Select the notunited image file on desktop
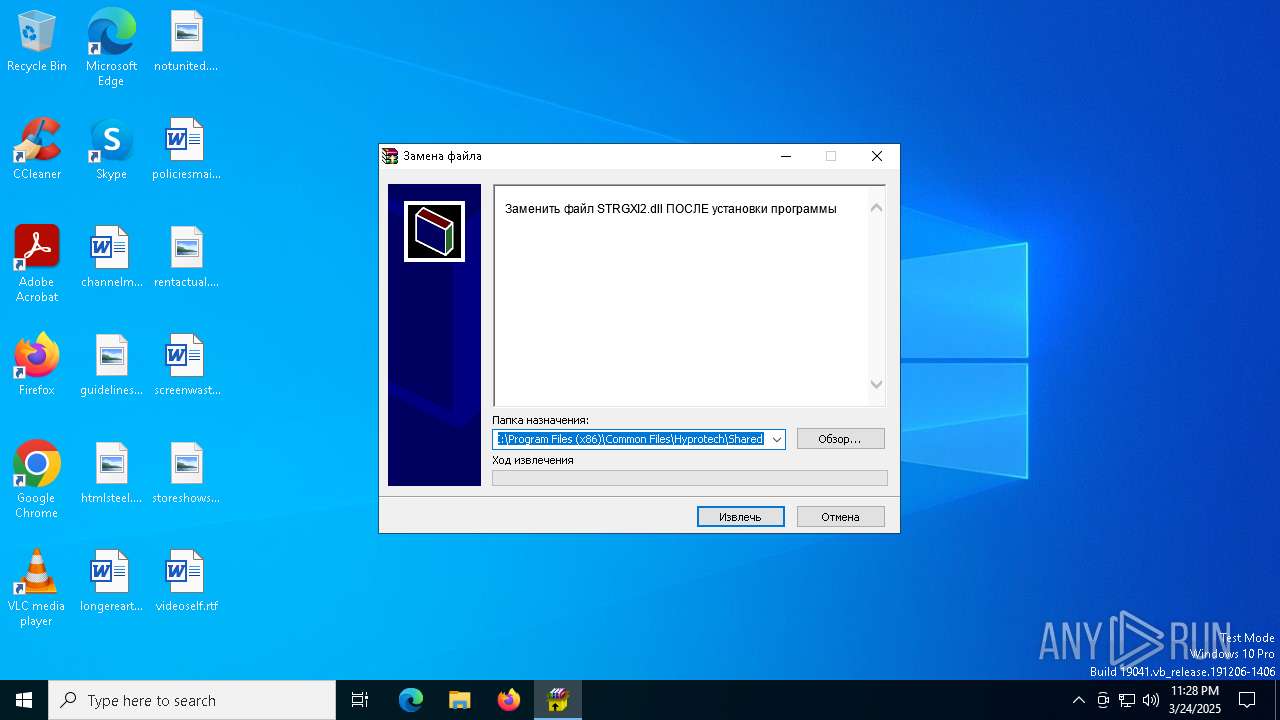This screenshot has height=720, width=1280. (x=186, y=42)
